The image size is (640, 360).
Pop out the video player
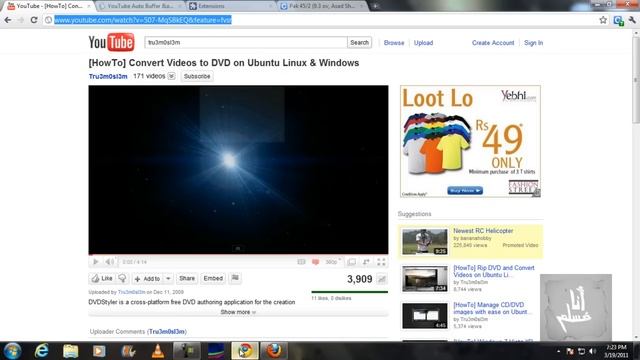tap(366, 262)
